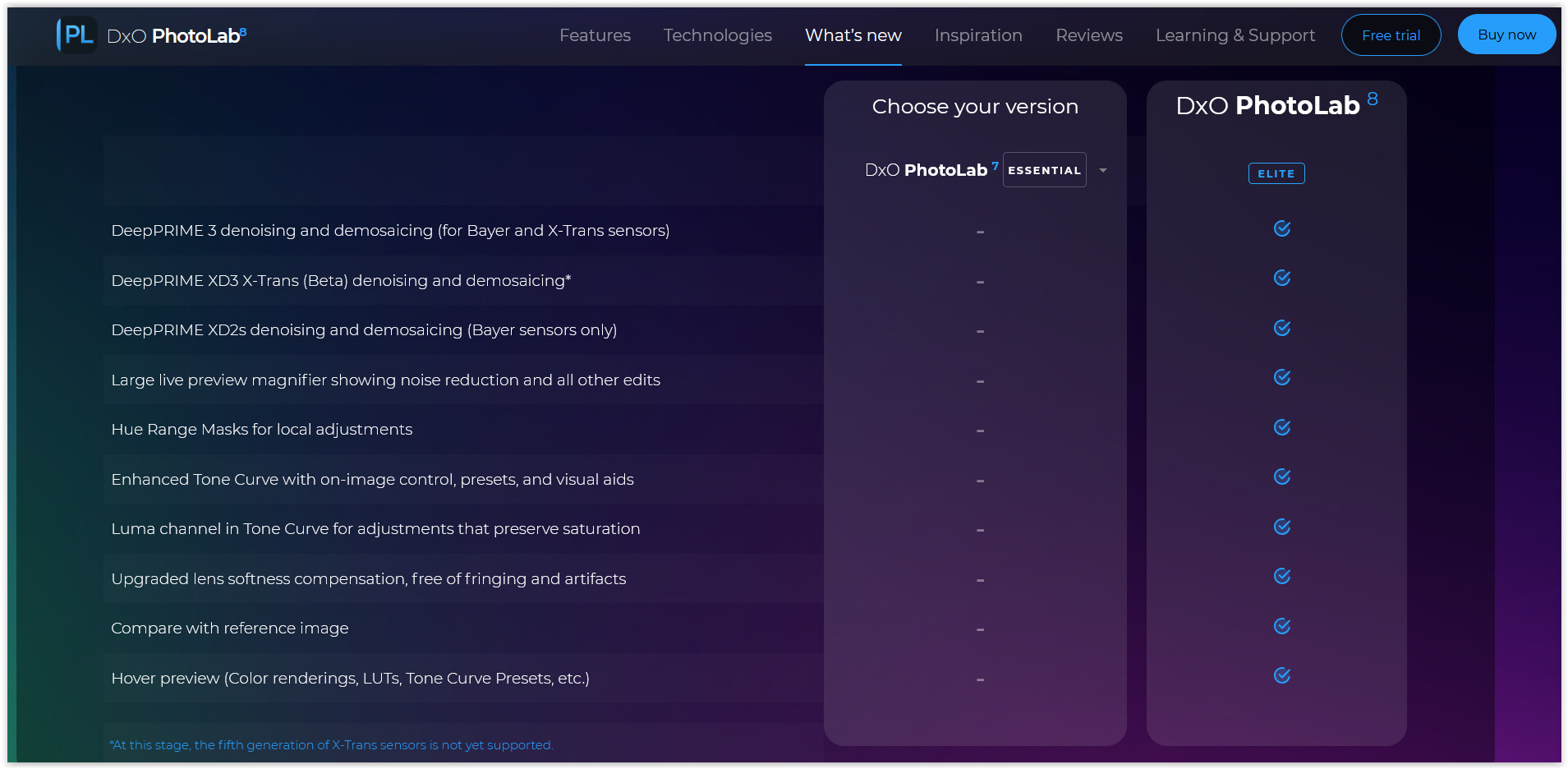The width and height of the screenshot is (1568, 769).
Task: Click Large live preview magnifier feature text
Action: (385, 380)
